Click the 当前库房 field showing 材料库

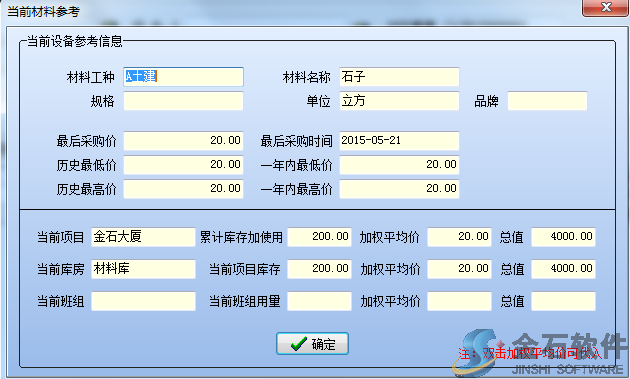[x=143, y=269]
